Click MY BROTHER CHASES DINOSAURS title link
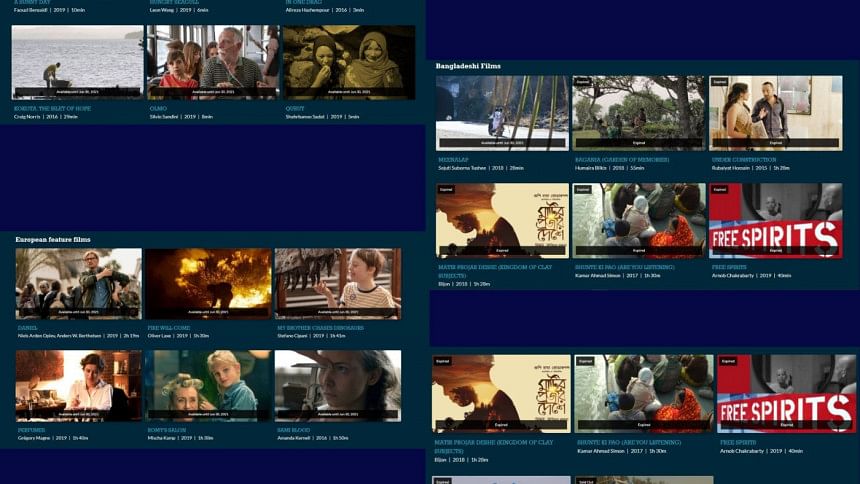860x484 pixels. tap(320, 328)
